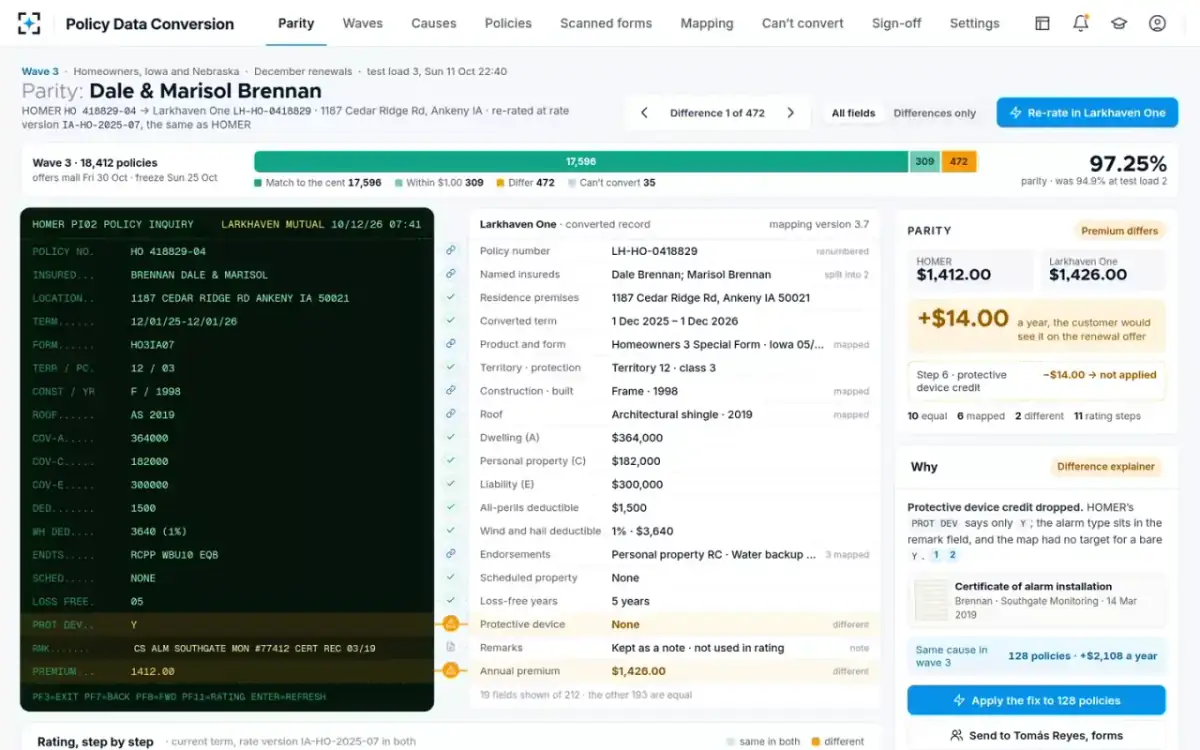This screenshot has height=750, width=1200.
Task: Click the orange Differ 472 bar segment
Action: pos(959,161)
